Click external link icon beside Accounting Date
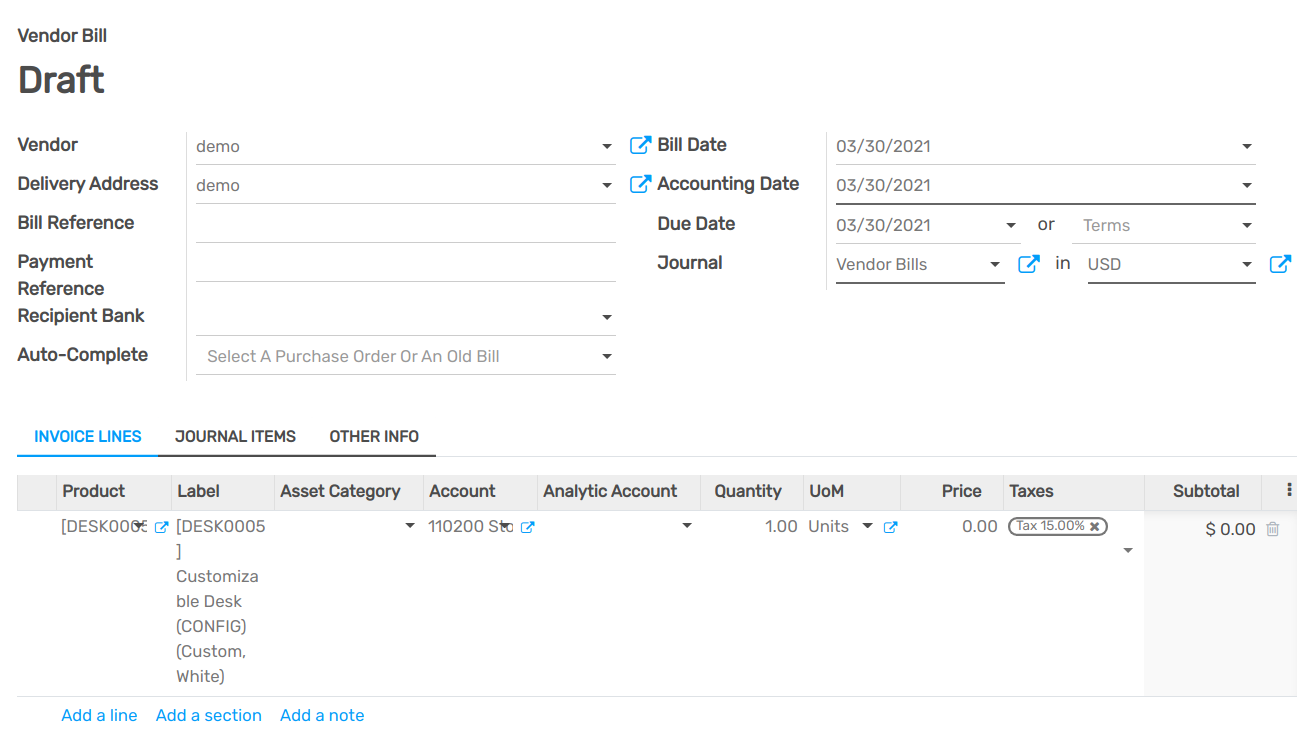1314x735 pixels. coord(639,183)
